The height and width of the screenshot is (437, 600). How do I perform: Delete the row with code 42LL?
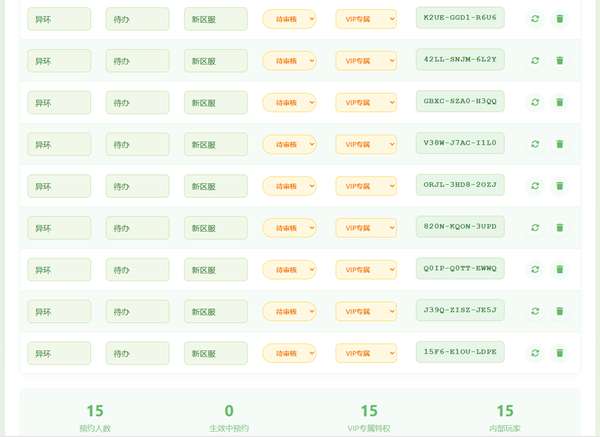click(x=559, y=60)
